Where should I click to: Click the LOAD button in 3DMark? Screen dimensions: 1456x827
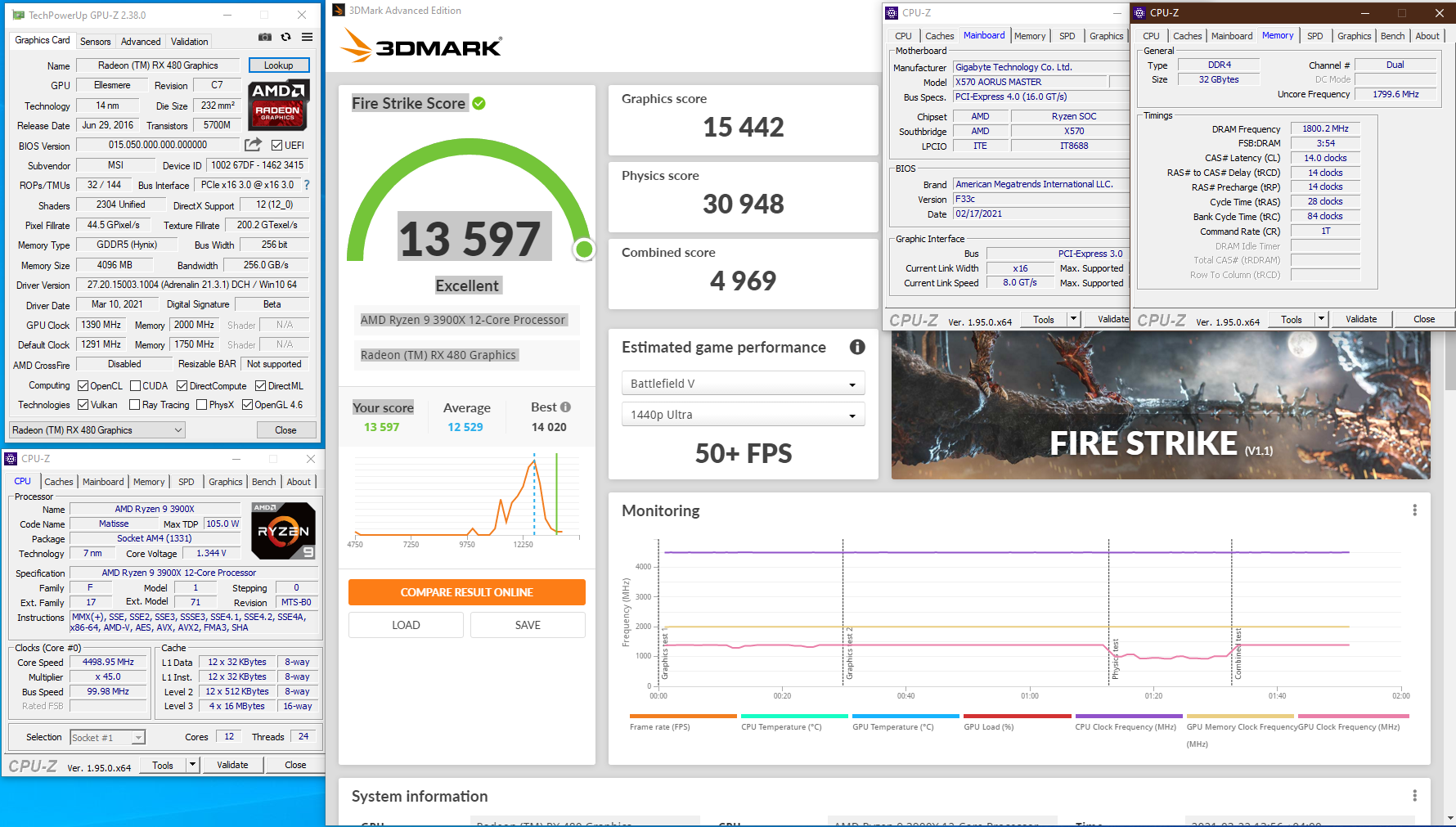(406, 625)
